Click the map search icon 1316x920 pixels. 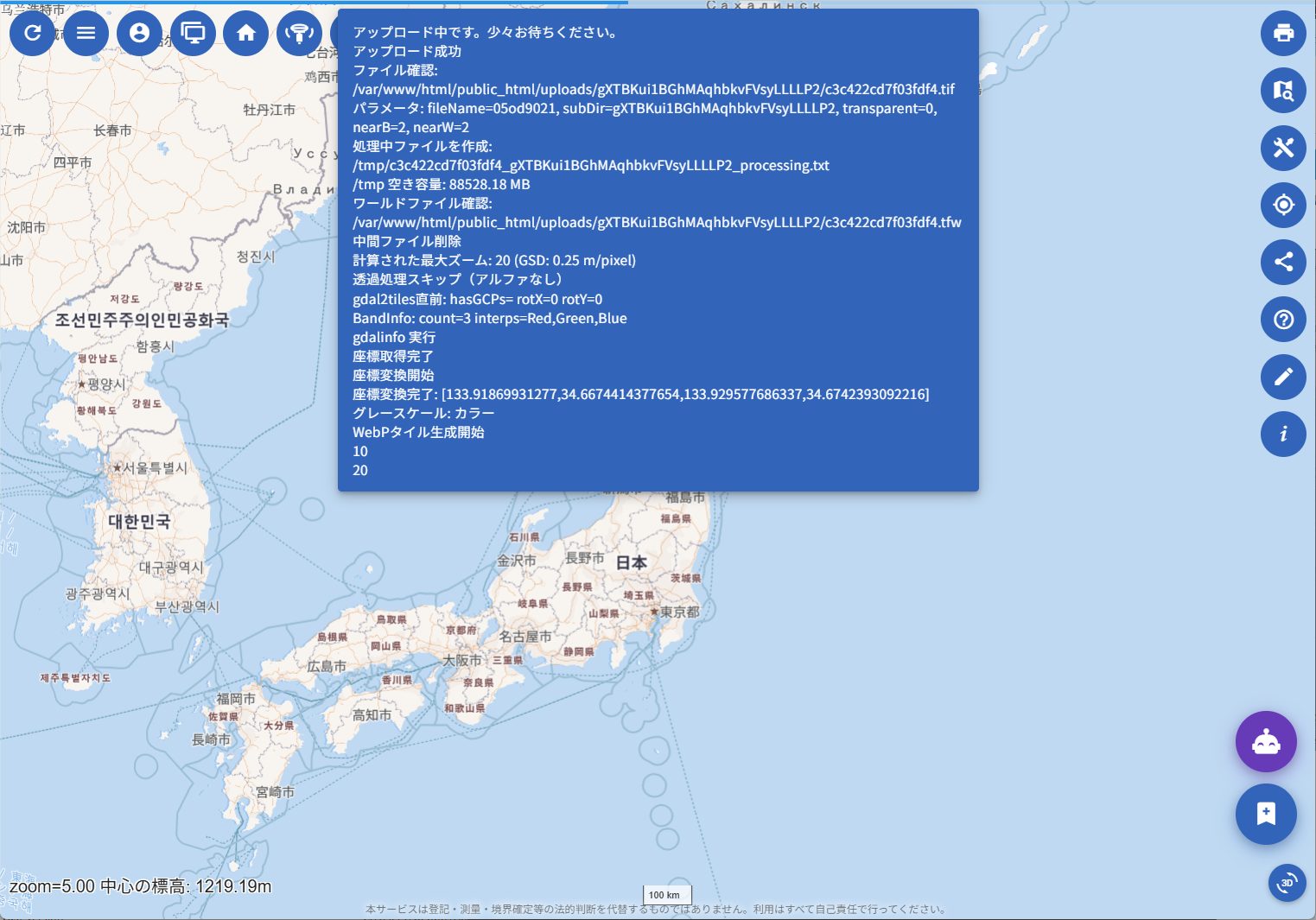tap(1283, 91)
